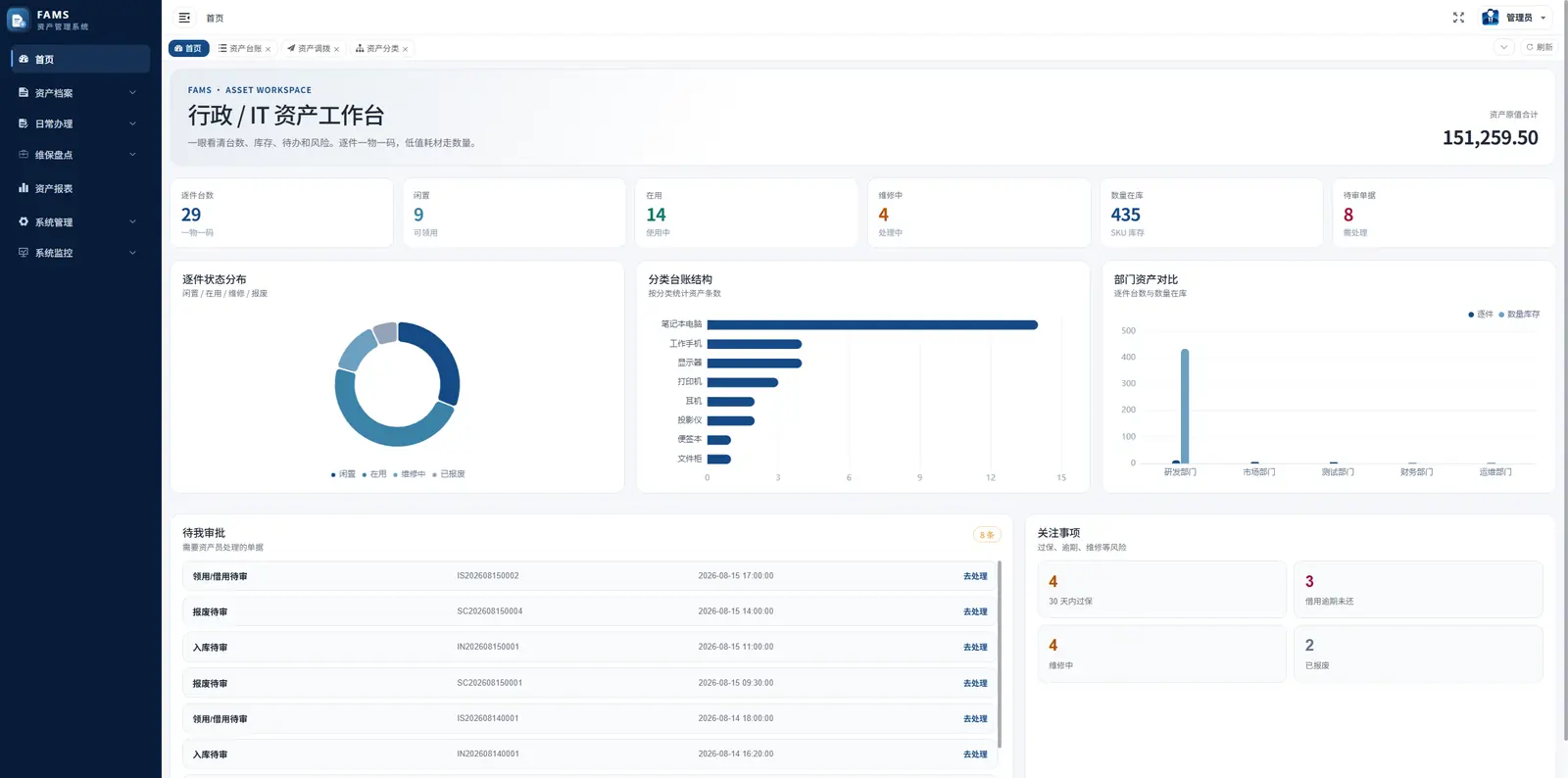Switch to the 资产分类 tab

point(377,48)
